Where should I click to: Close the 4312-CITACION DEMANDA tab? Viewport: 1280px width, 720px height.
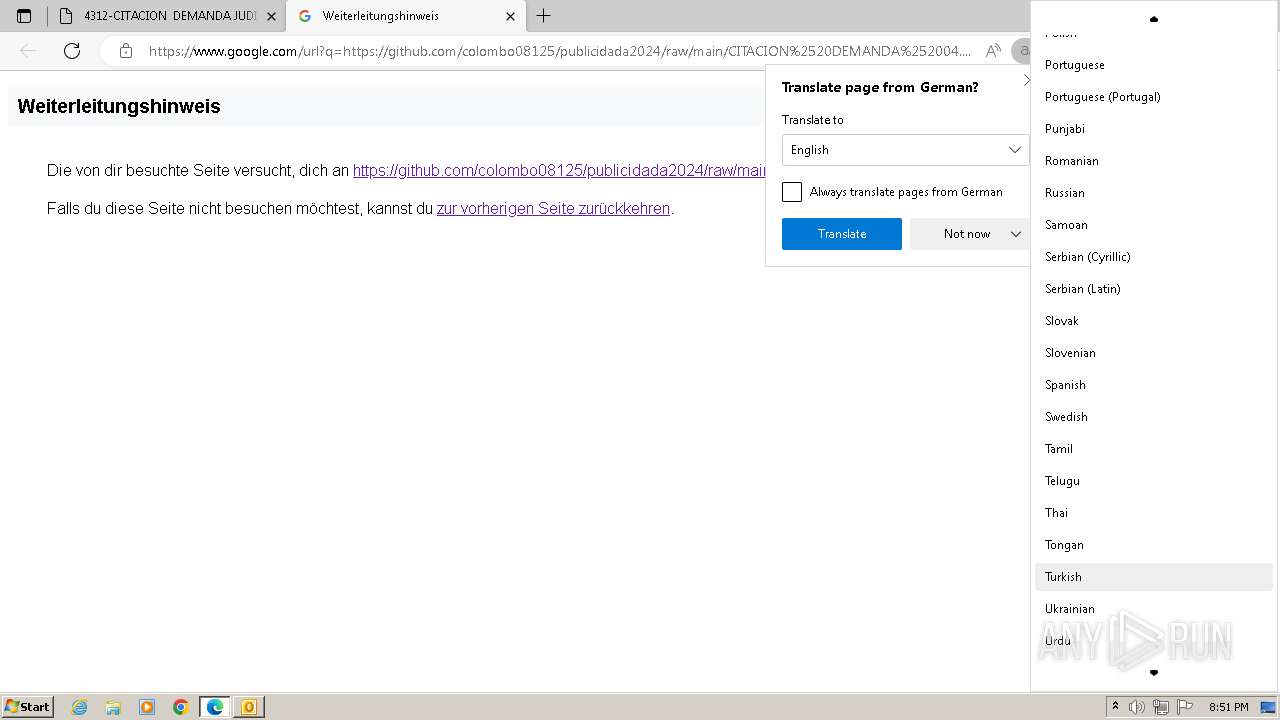point(271,16)
